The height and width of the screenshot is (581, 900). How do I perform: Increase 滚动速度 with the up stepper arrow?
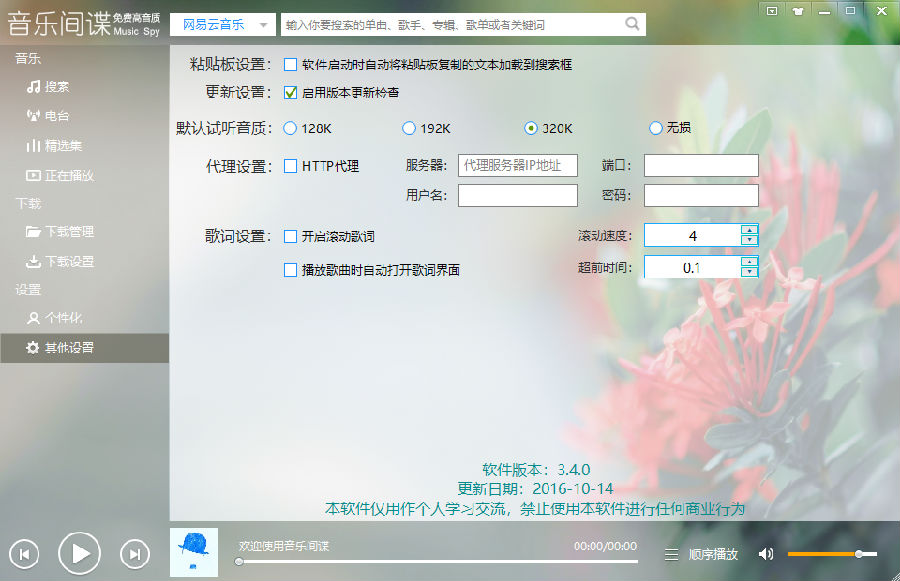(x=748, y=230)
